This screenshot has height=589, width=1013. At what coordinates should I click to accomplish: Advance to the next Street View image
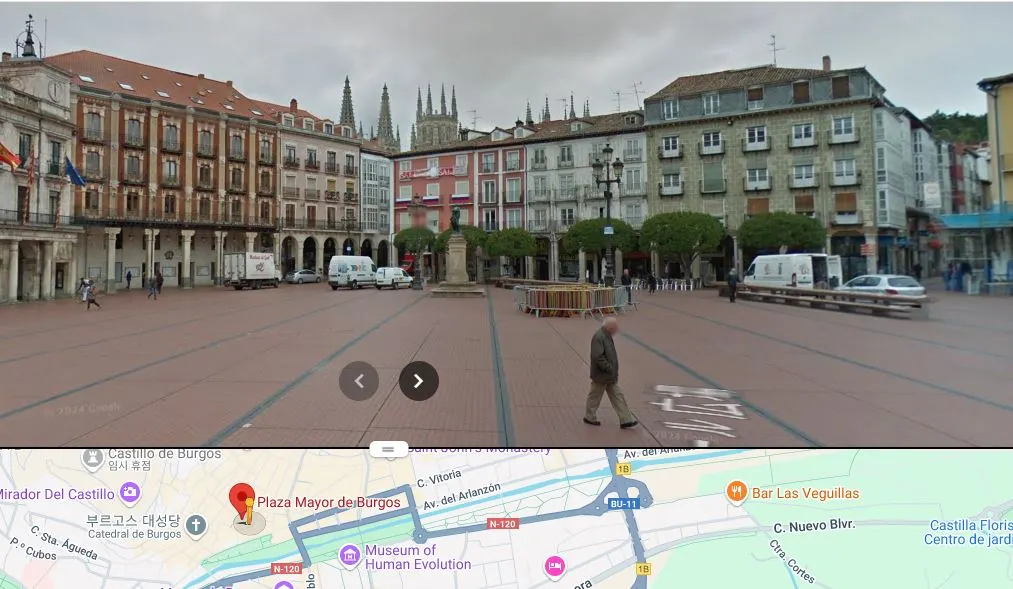(x=419, y=381)
